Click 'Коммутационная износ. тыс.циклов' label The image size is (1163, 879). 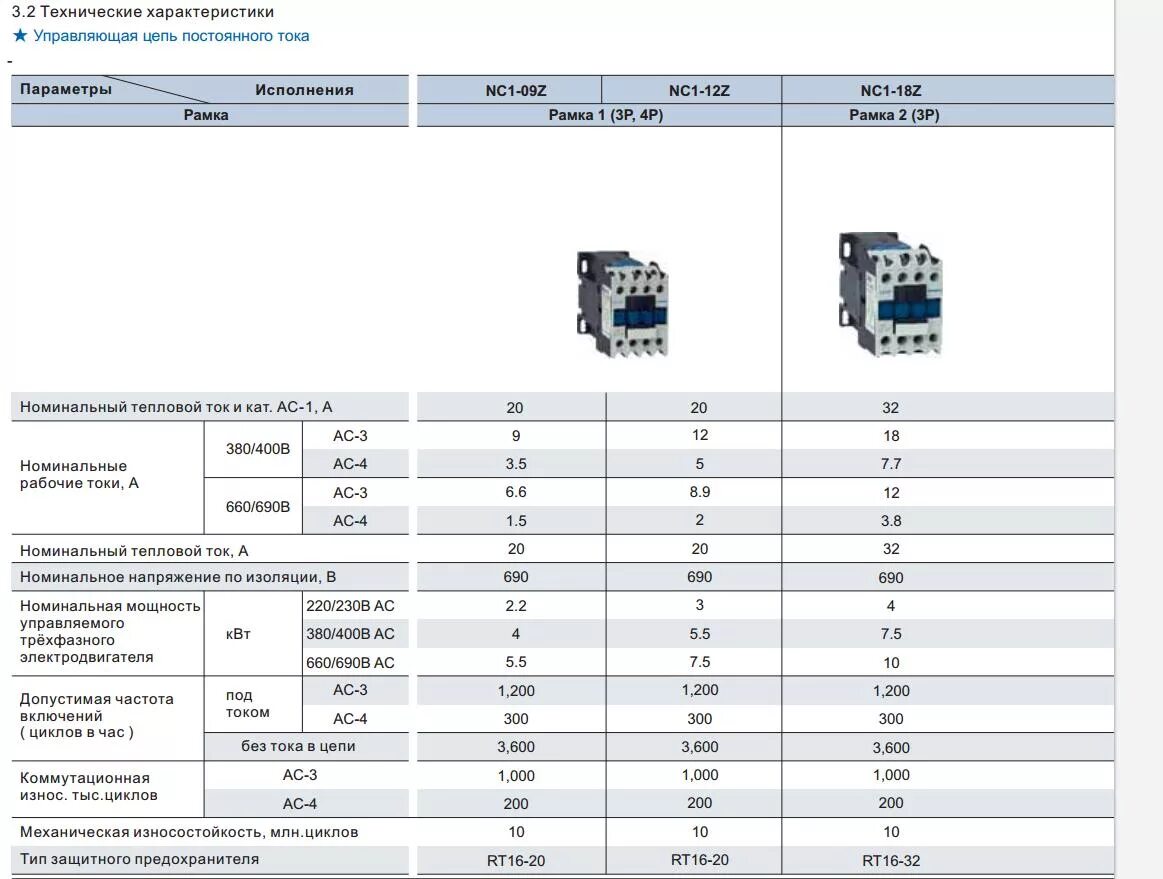click(x=88, y=787)
